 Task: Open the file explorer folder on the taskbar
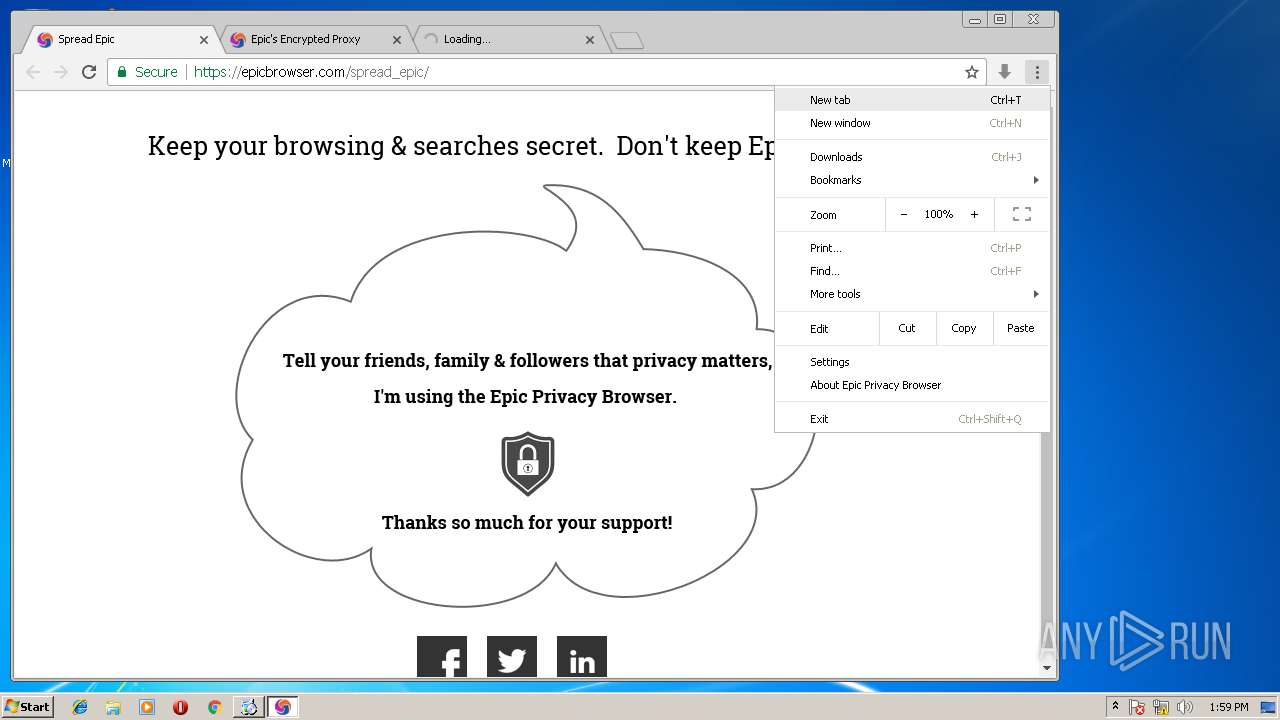113,707
